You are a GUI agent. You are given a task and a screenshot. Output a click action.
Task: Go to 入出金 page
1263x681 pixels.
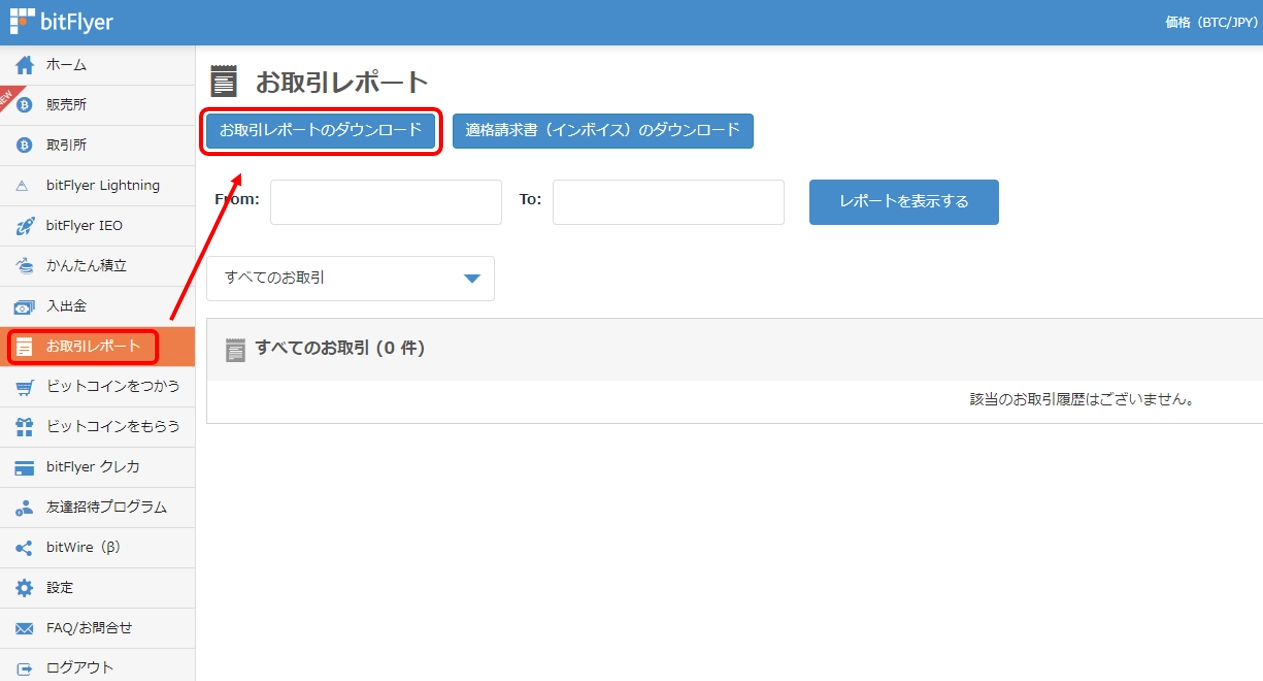tap(97, 306)
